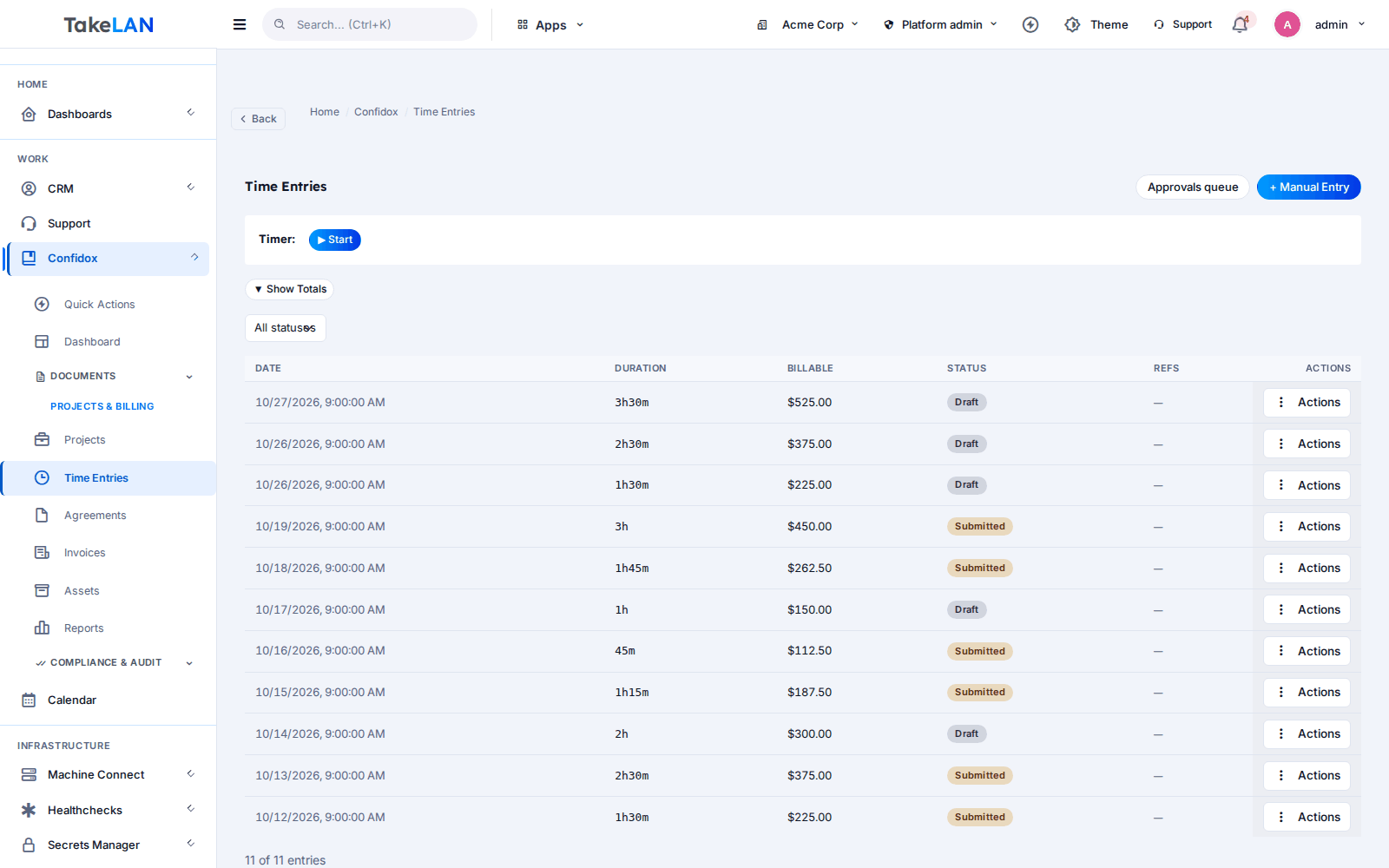The height and width of the screenshot is (868, 1389).
Task: Open Acme Corp organization dropdown
Action: pos(807,24)
